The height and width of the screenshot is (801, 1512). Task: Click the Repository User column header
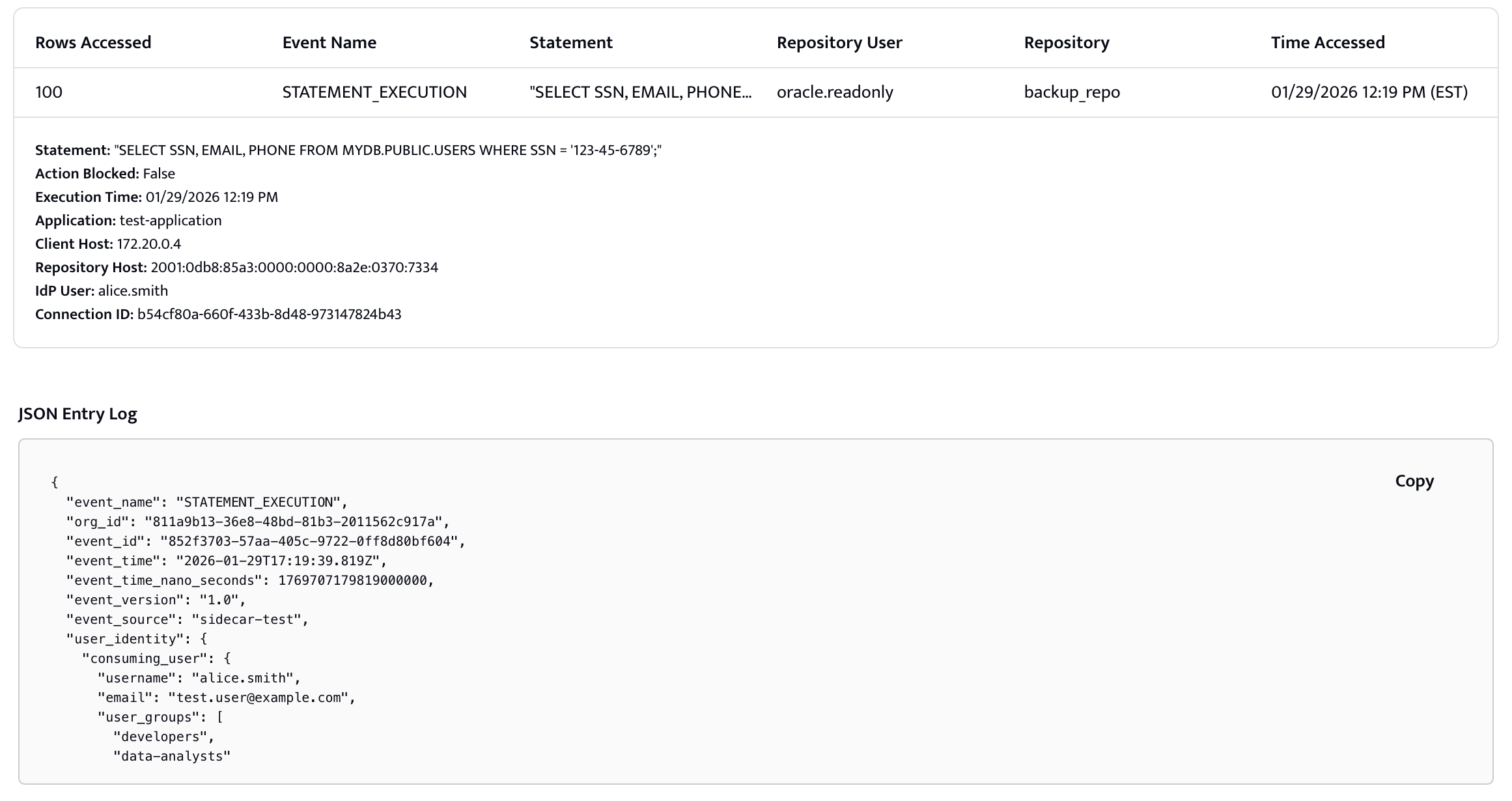(x=839, y=43)
